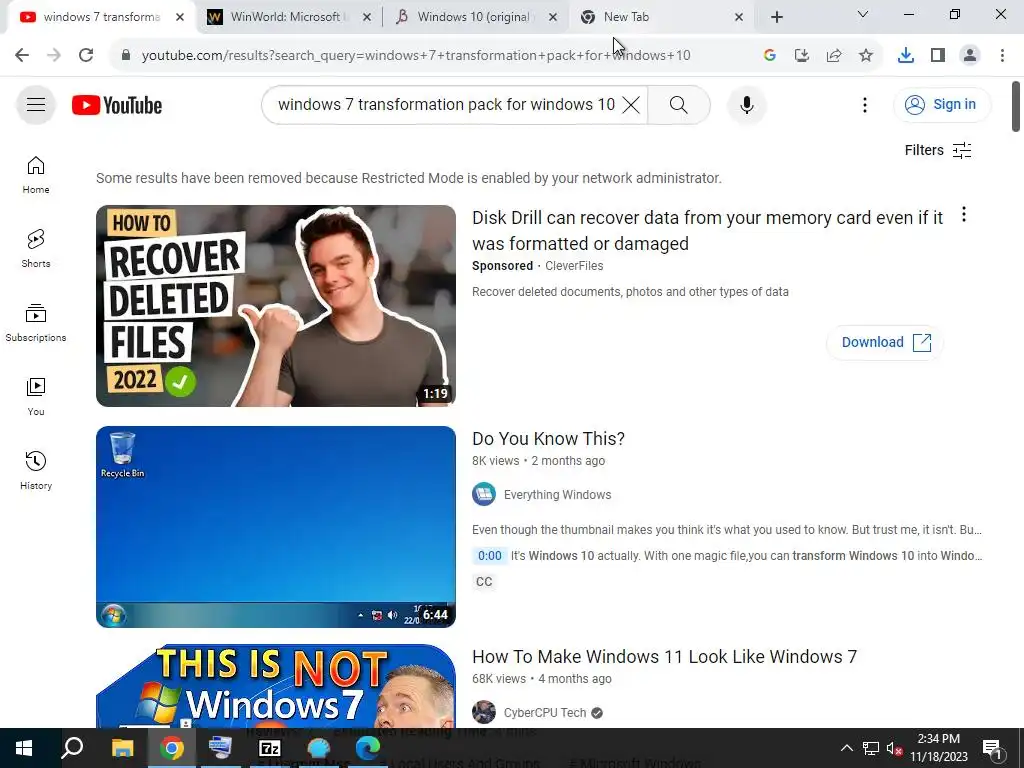This screenshot has width=1024, height=768.
Task: Clear the search box with the X icon
Action: point(631,104)
